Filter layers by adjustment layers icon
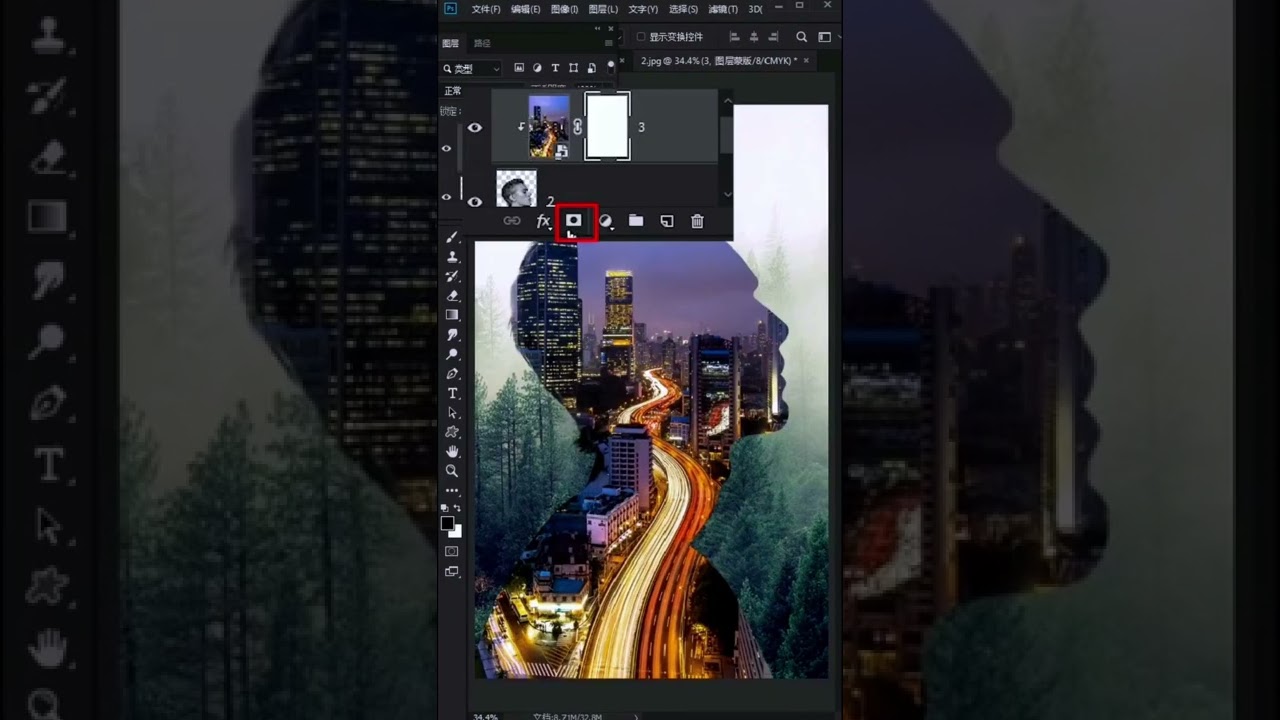This screenshot has height=720, width=1280. tap(537, 68)
